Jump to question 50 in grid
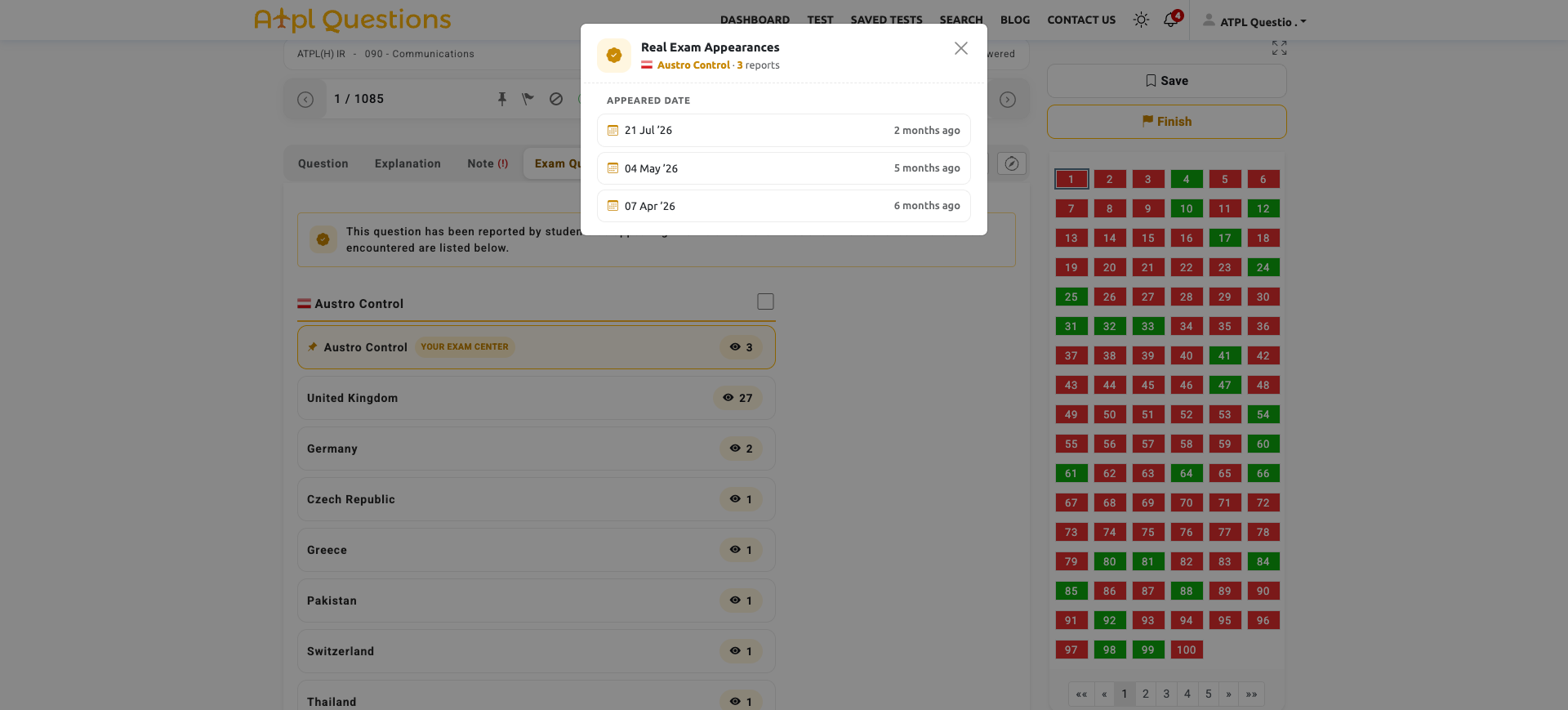 [1109, 414]
